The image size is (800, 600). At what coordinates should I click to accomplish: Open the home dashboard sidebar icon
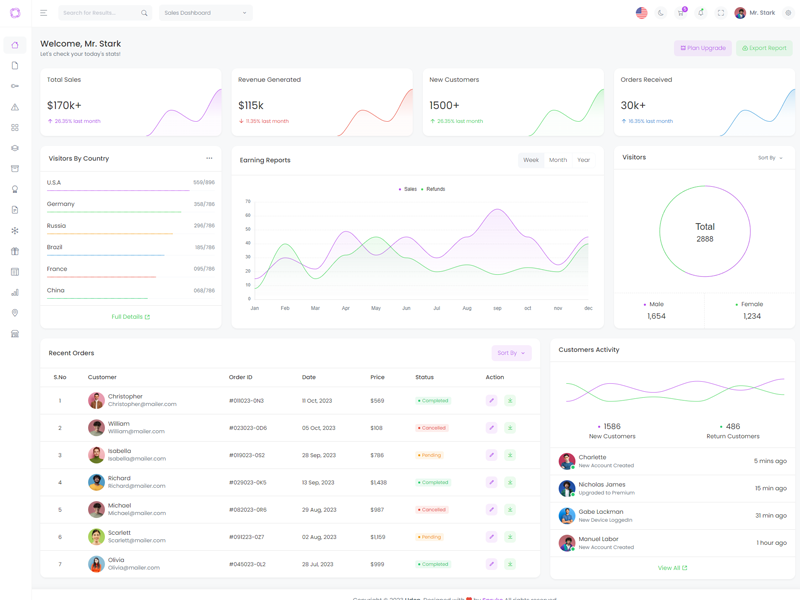tap(15, 45)
